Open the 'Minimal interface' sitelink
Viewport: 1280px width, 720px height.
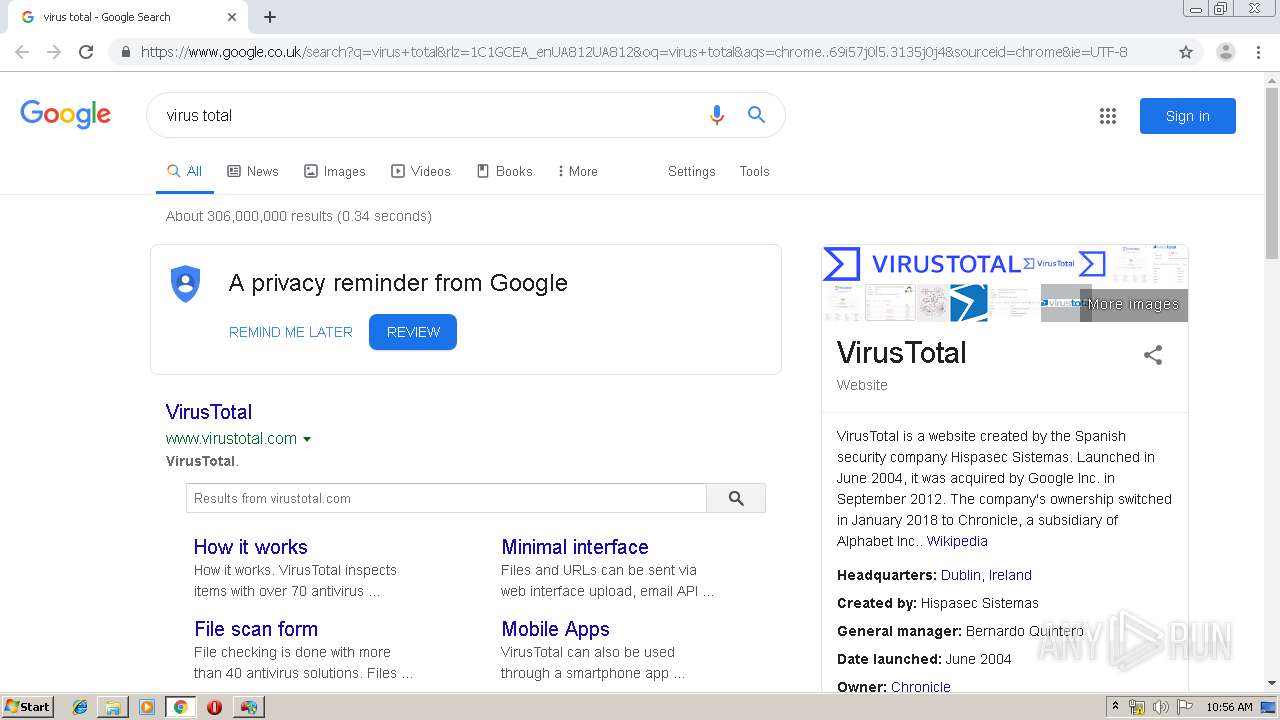coord(575,547)
